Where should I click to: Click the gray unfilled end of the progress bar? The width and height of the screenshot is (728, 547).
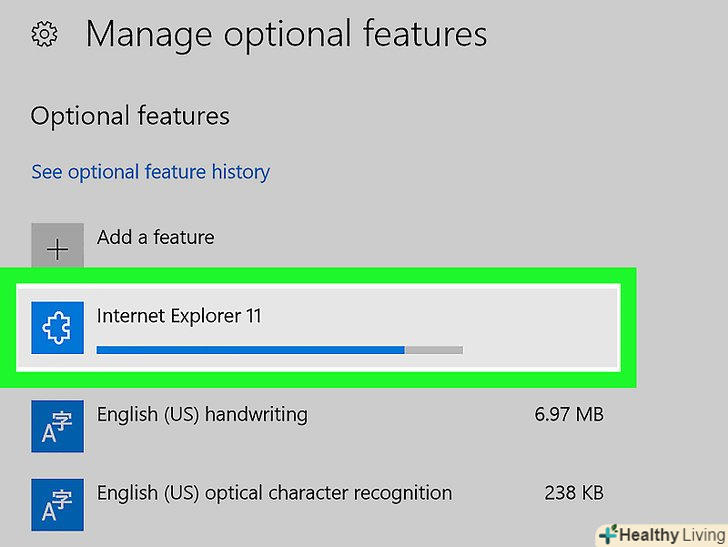[x=434, y=350]
